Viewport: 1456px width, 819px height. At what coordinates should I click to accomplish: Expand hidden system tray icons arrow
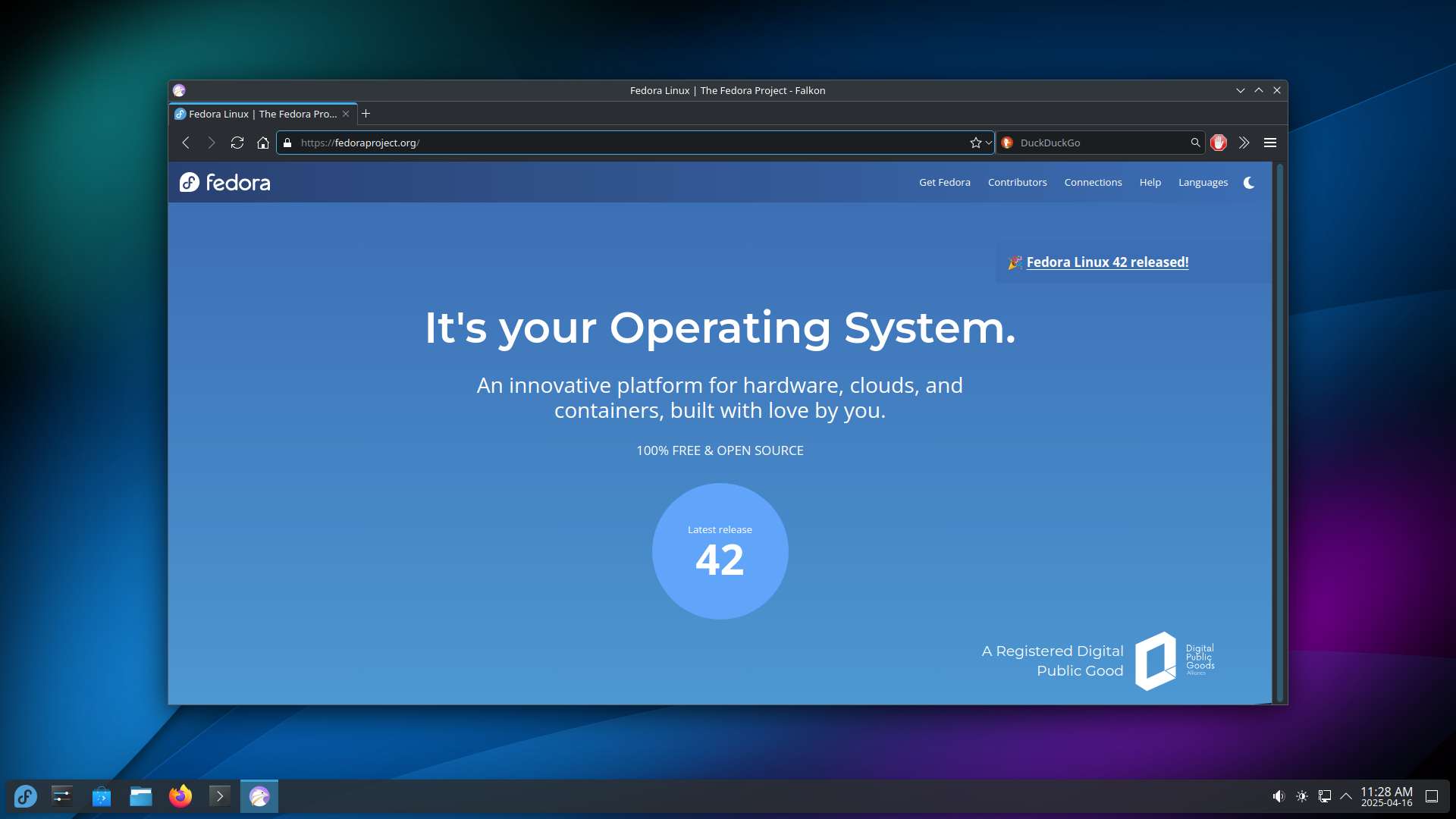[1346, 796]
